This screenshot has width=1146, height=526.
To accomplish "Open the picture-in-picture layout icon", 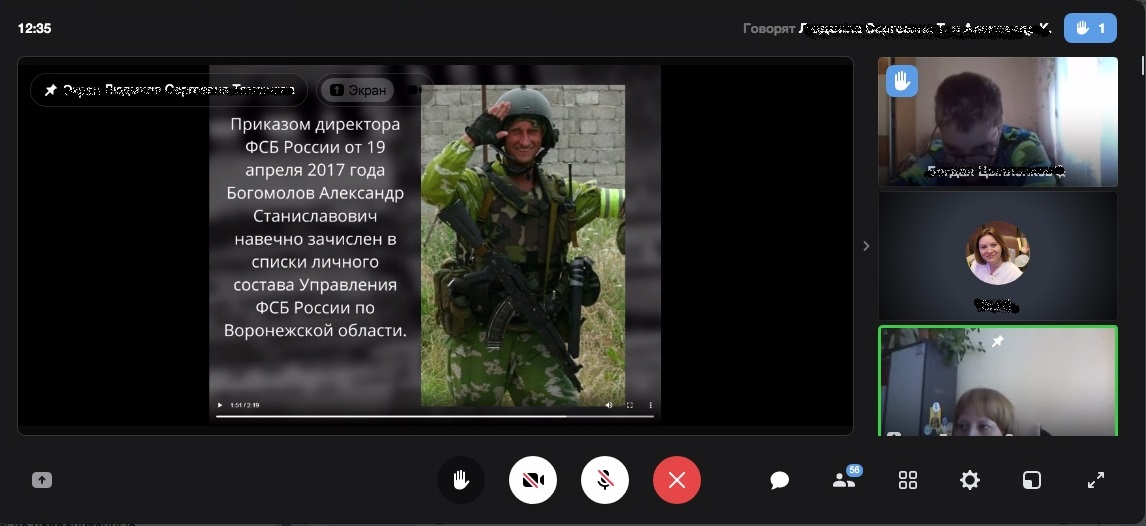I will pyautogui.click(x=1032, y=480).
